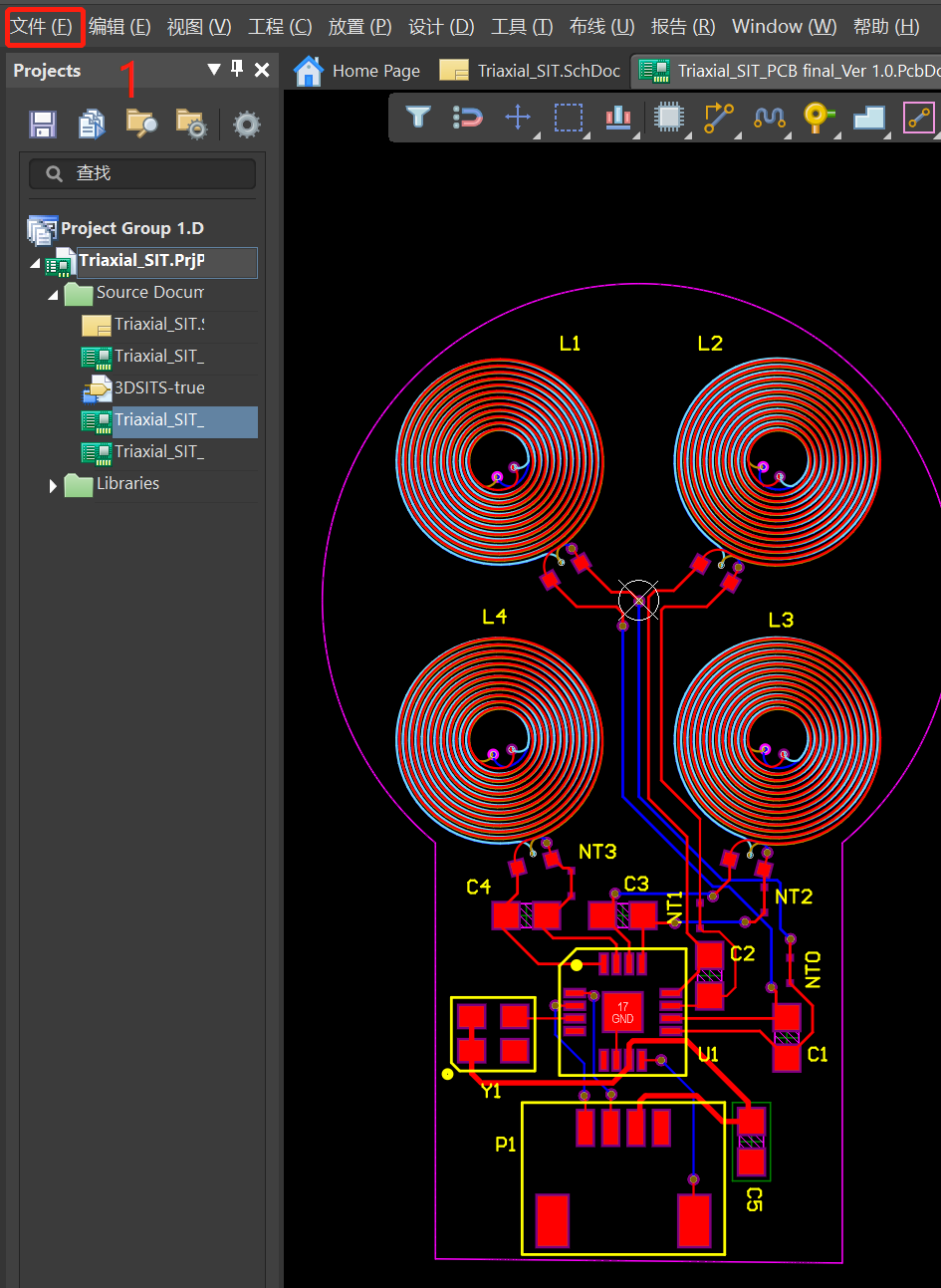941x1288 pixels.
Task: Click the project options folder-gear icon
Action: [190, 124]
